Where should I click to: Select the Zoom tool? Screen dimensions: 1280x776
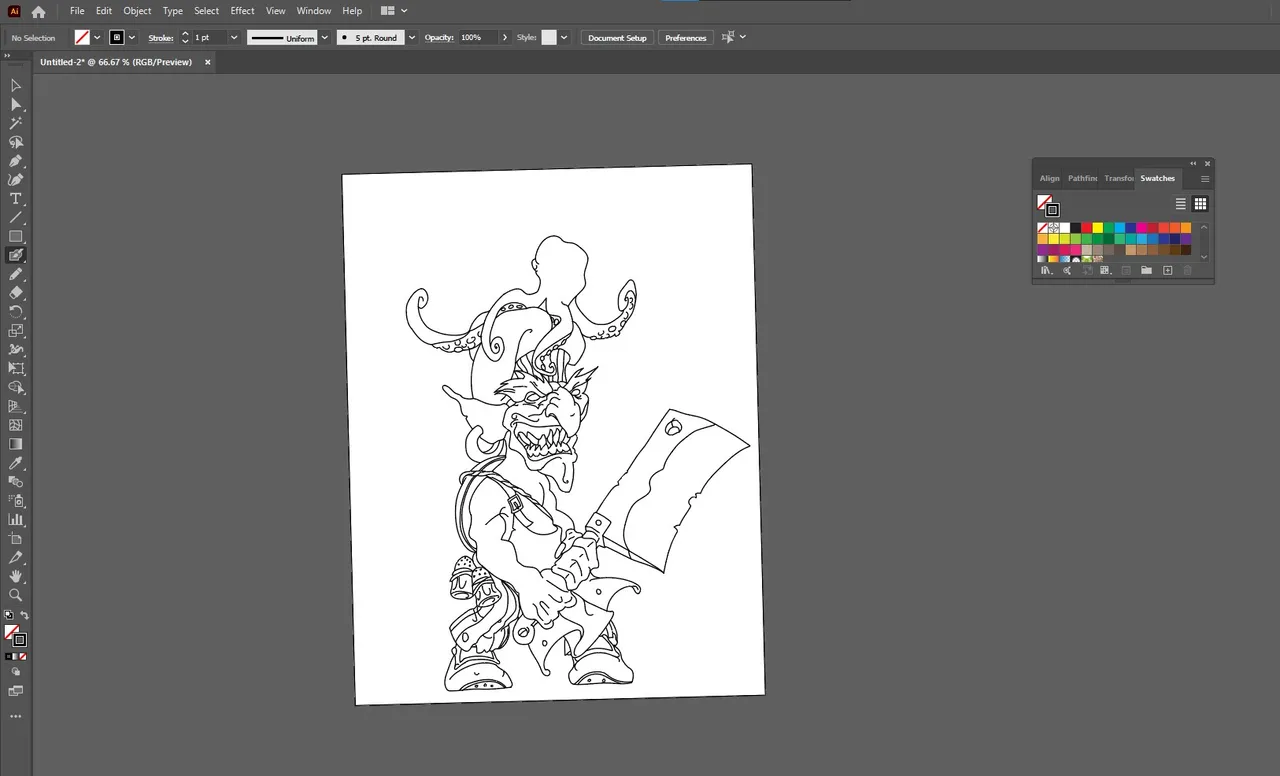click(16, 595)
